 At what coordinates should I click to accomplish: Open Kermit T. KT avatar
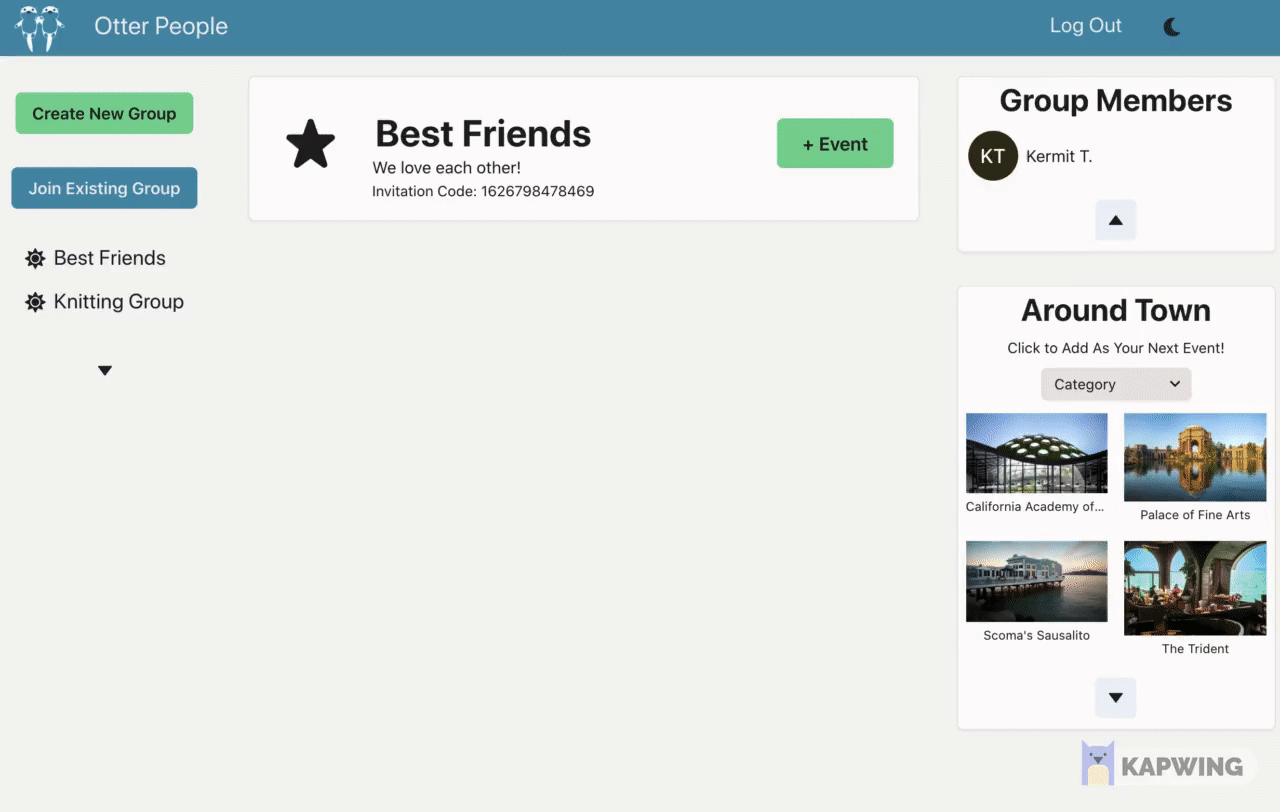(x=993, y=156)
